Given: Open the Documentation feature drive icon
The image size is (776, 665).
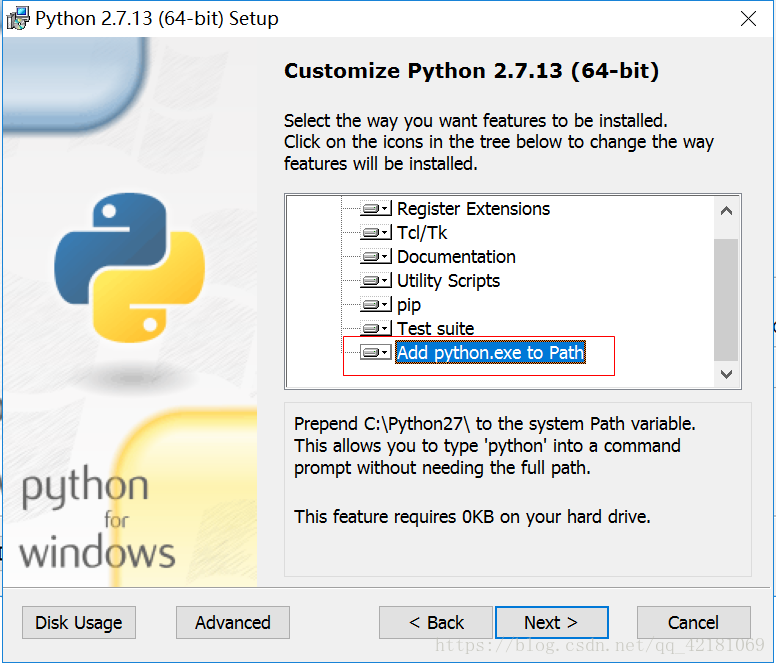Looking at the screenshot, I should (x=376, y=256).
